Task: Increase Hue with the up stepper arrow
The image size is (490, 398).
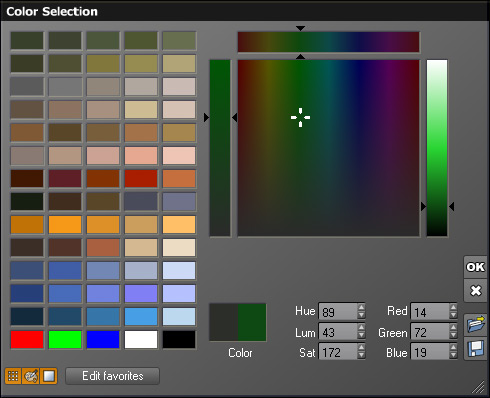Action: [x=361, y=308]
